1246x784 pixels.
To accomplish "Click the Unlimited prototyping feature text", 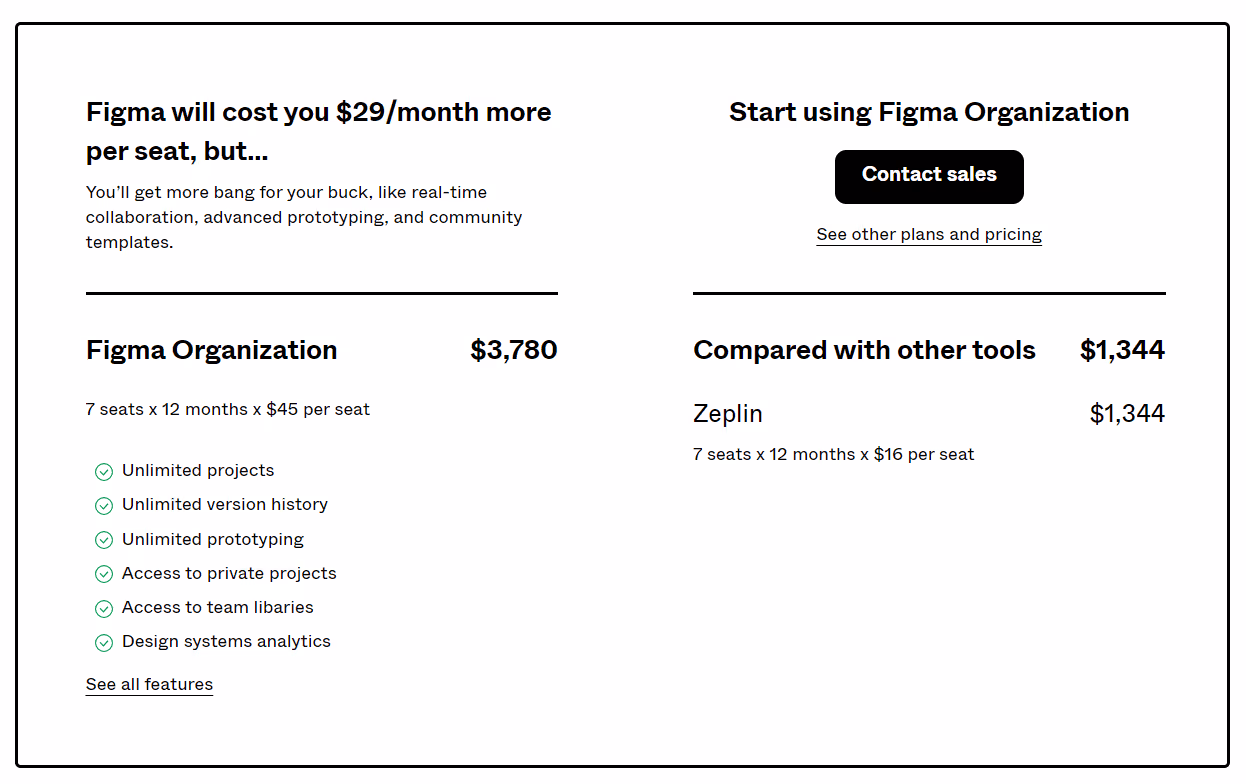I will point(213,539).
